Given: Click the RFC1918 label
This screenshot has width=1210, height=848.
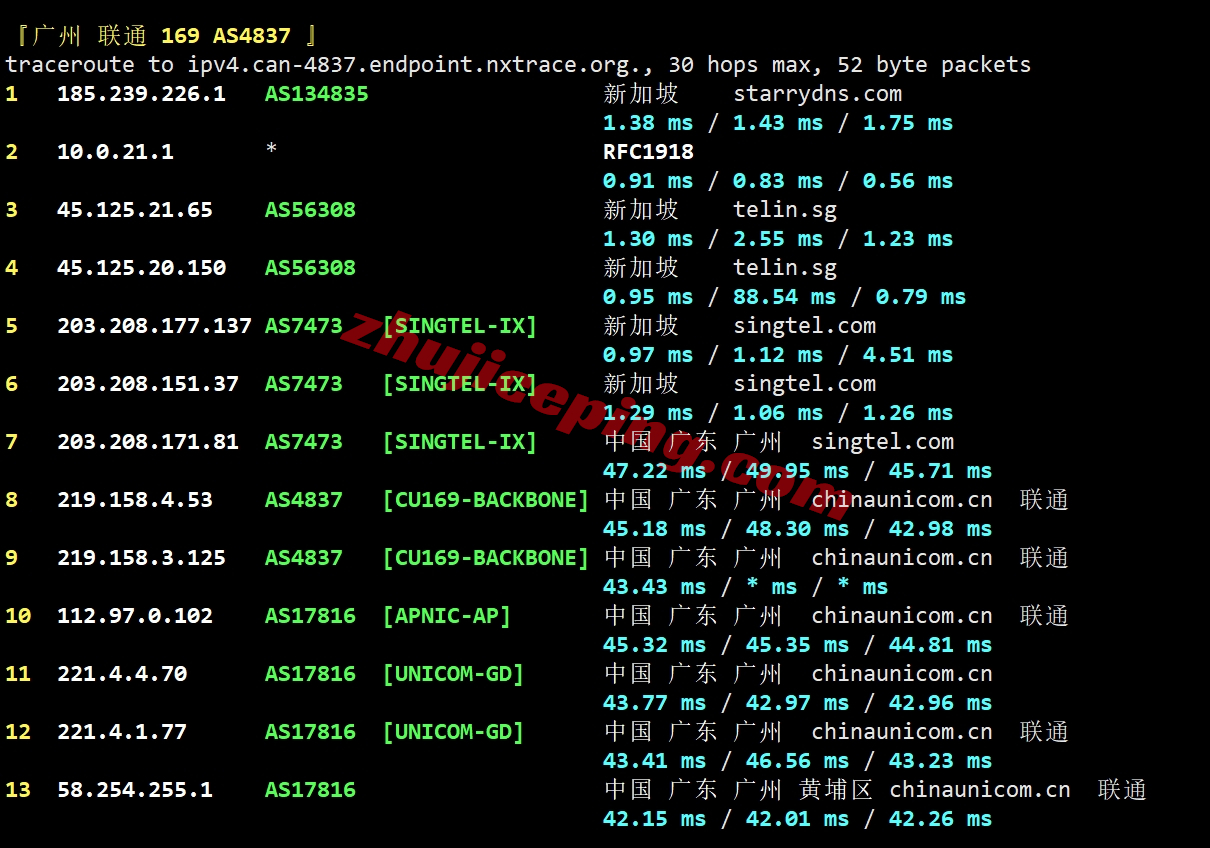Looking at the screenshot, I should pyautogui.click(x=648, y=152).
